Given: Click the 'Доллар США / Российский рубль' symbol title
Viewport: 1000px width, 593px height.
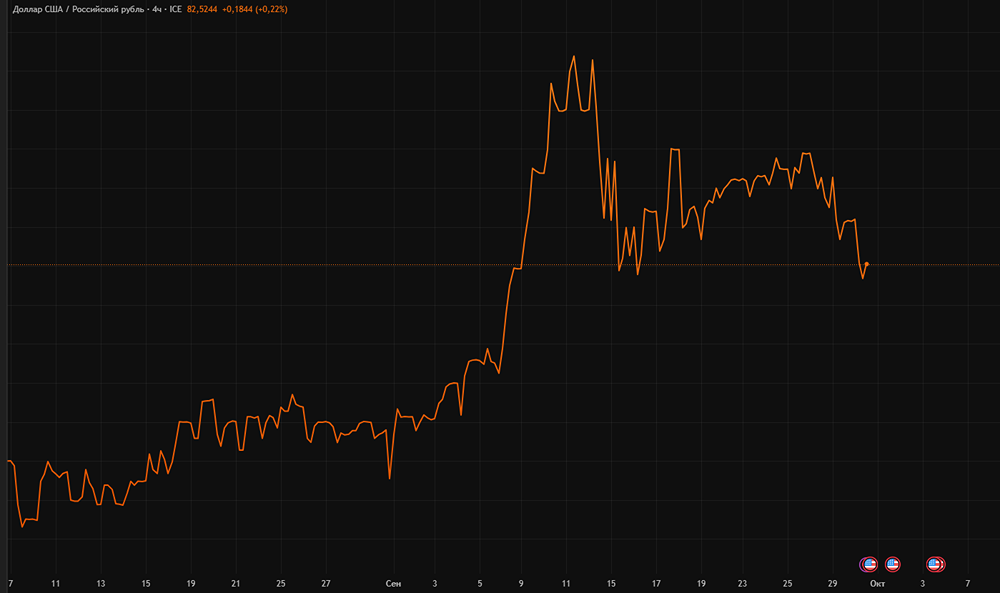Looking at the screenshot, I should point(78,10).
